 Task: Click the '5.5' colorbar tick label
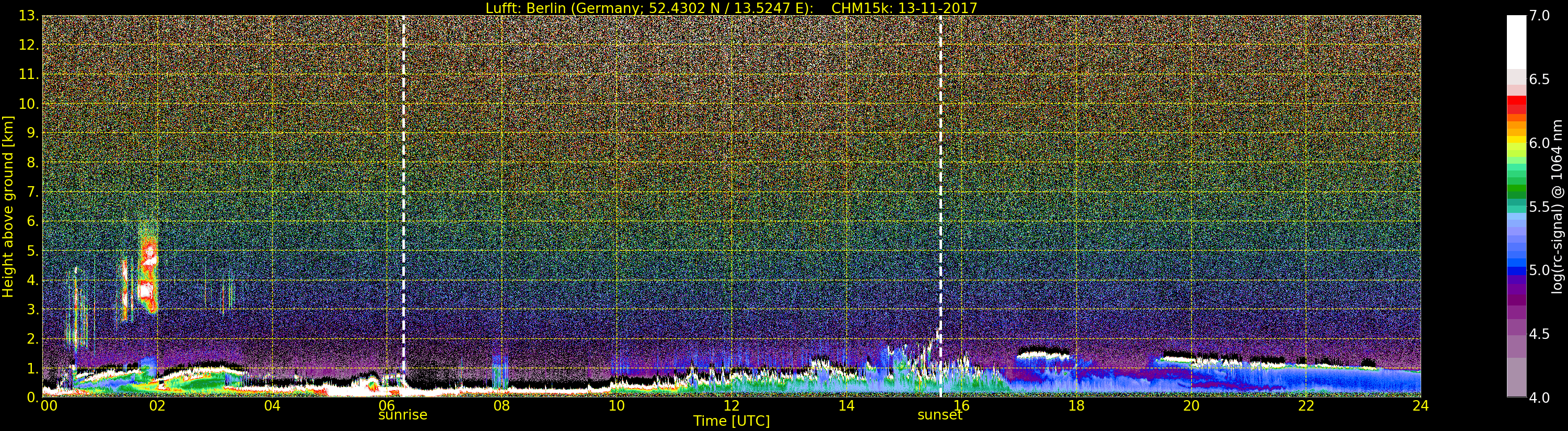pos(1539,207)
